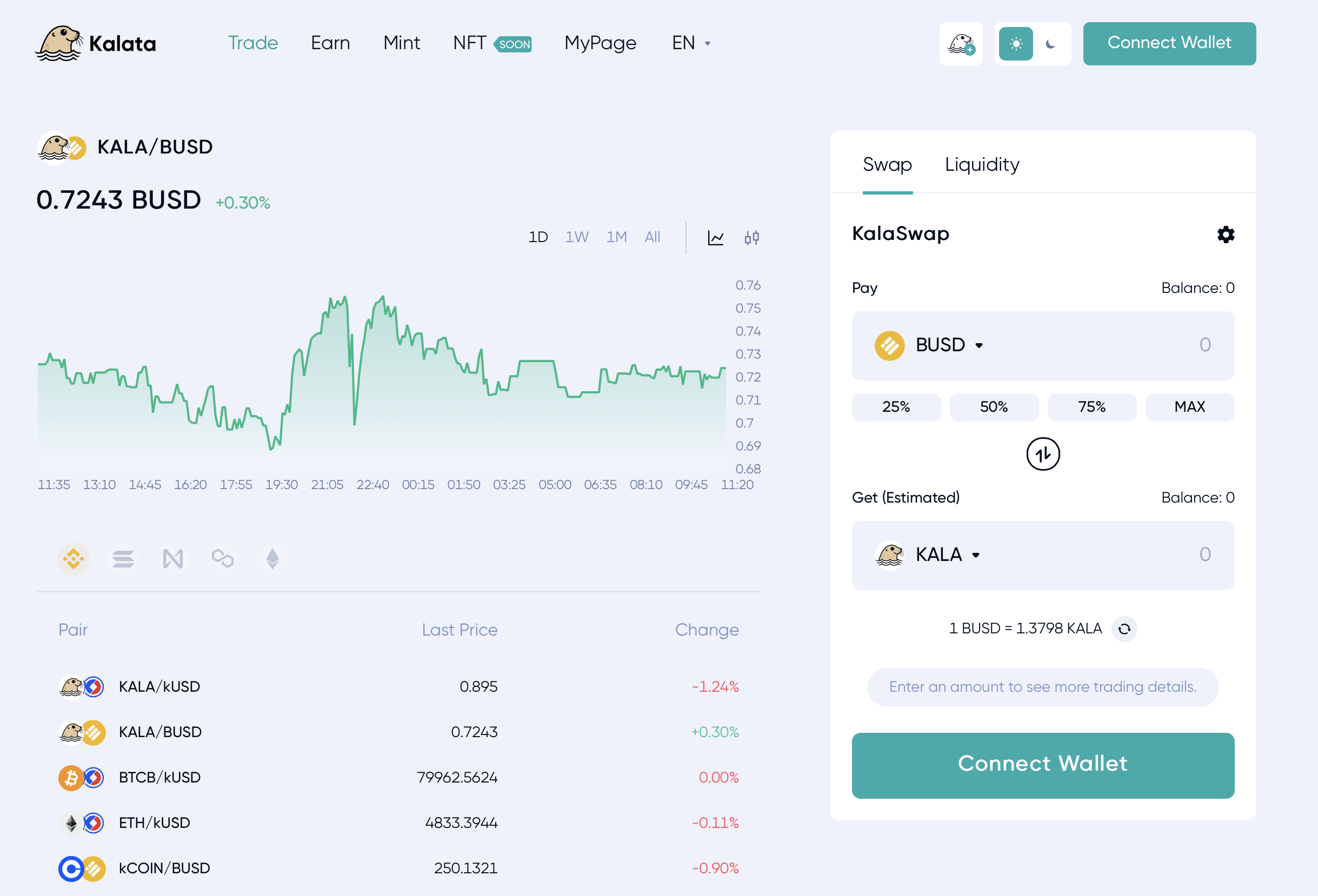The image size is (1318, 896).
Task: Open the Earn menu
Action: (x=330, y=43)
